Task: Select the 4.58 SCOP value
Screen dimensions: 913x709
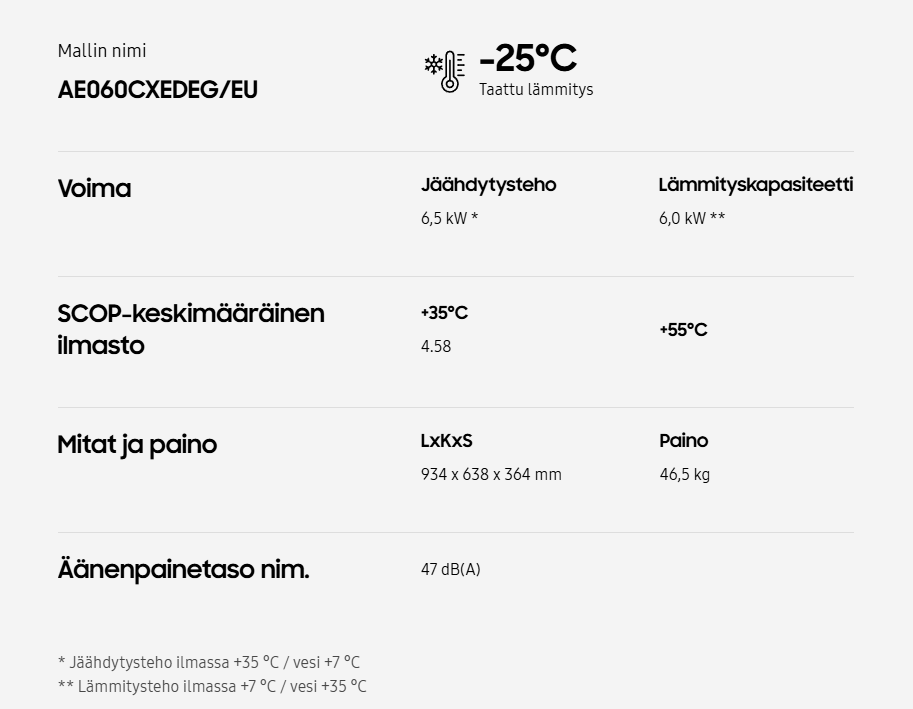Action: point(436,346)
